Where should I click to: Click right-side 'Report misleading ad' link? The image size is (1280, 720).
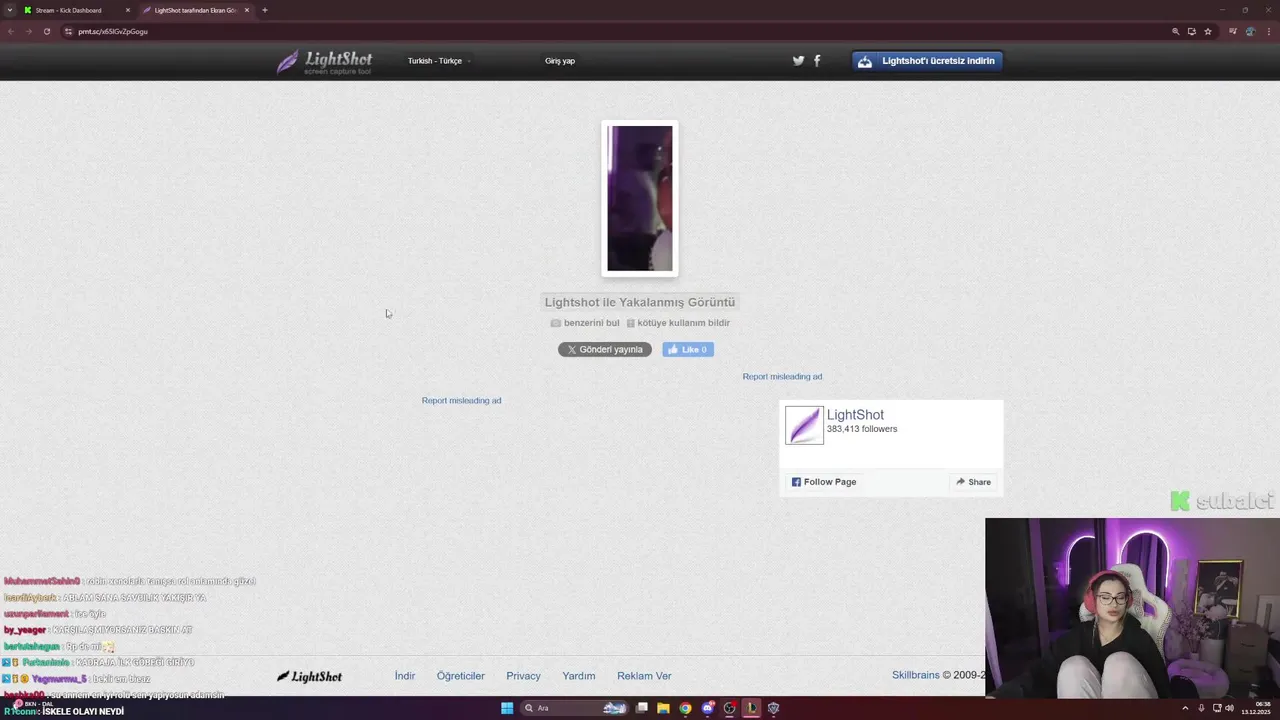point(782,376)
